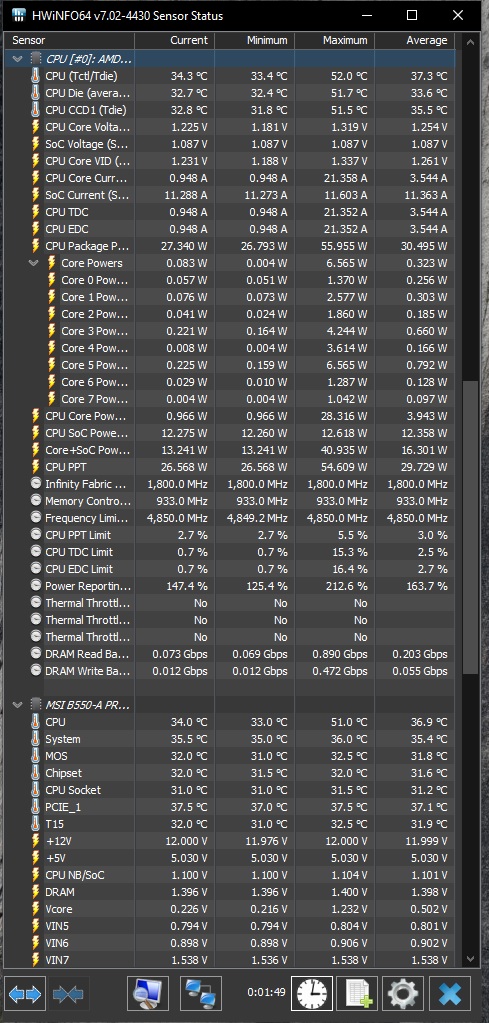Viewport: 489px width, 1023px height.
Task: Click the scrollbar up arrow
Action: (x=469, y=42)
